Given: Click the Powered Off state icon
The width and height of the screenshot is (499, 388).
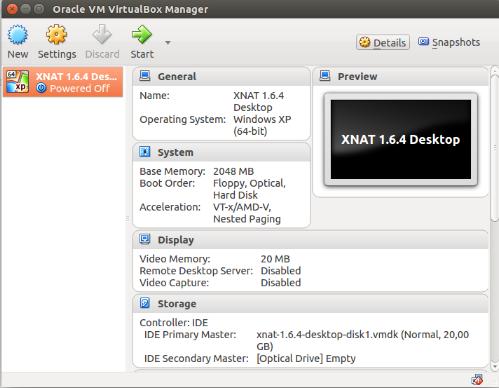Looking at the screenshot, I should click(x=41, y=88).
